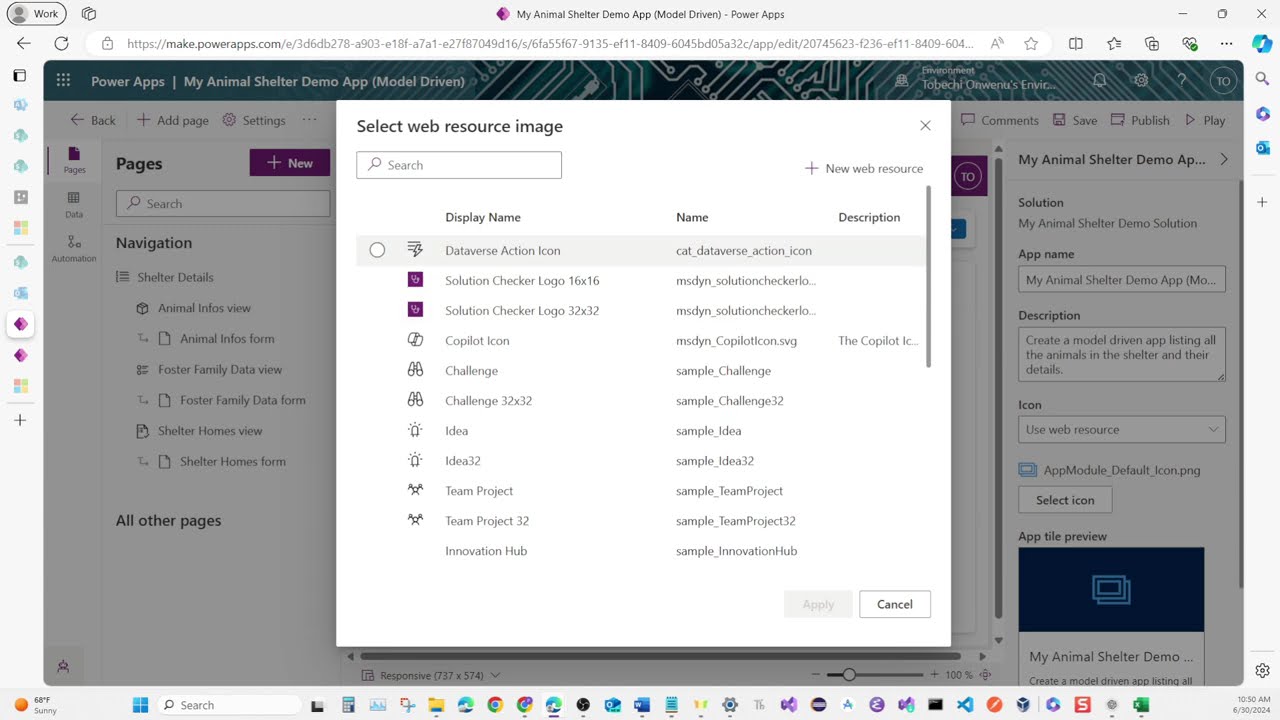Click the Challenge binoculars icon
Viewport: 1280px width, 720px height.
[415, 370]
